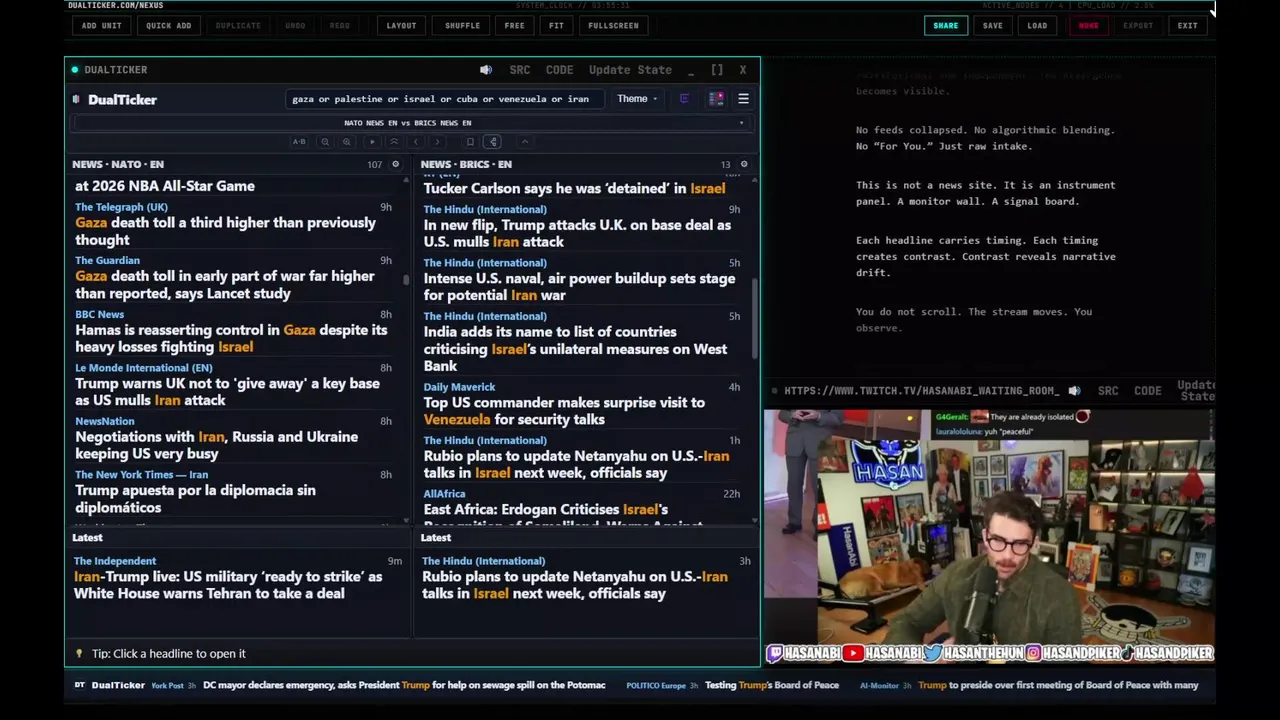Click Update State on DualTicker unit

point(630,70)
